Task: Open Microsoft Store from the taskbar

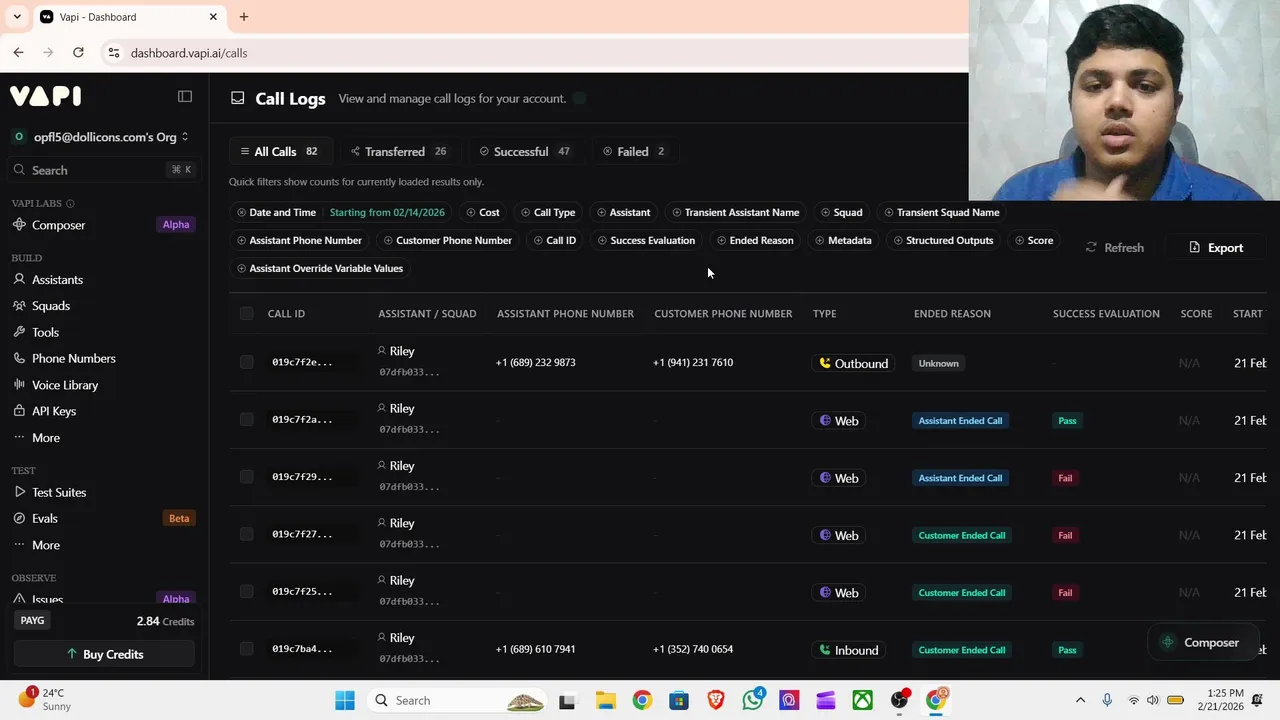Action: click(679, 700)
